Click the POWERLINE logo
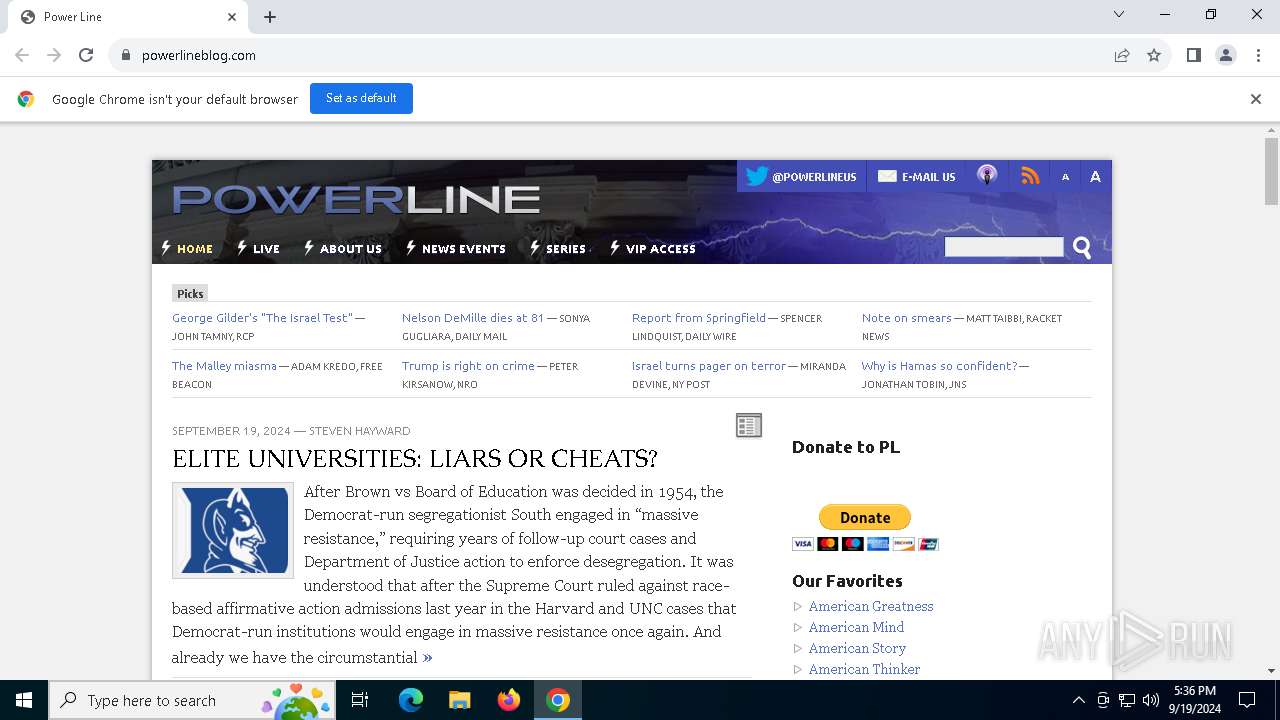Screen dimensions: 1280x720 [x=356, y=199]
